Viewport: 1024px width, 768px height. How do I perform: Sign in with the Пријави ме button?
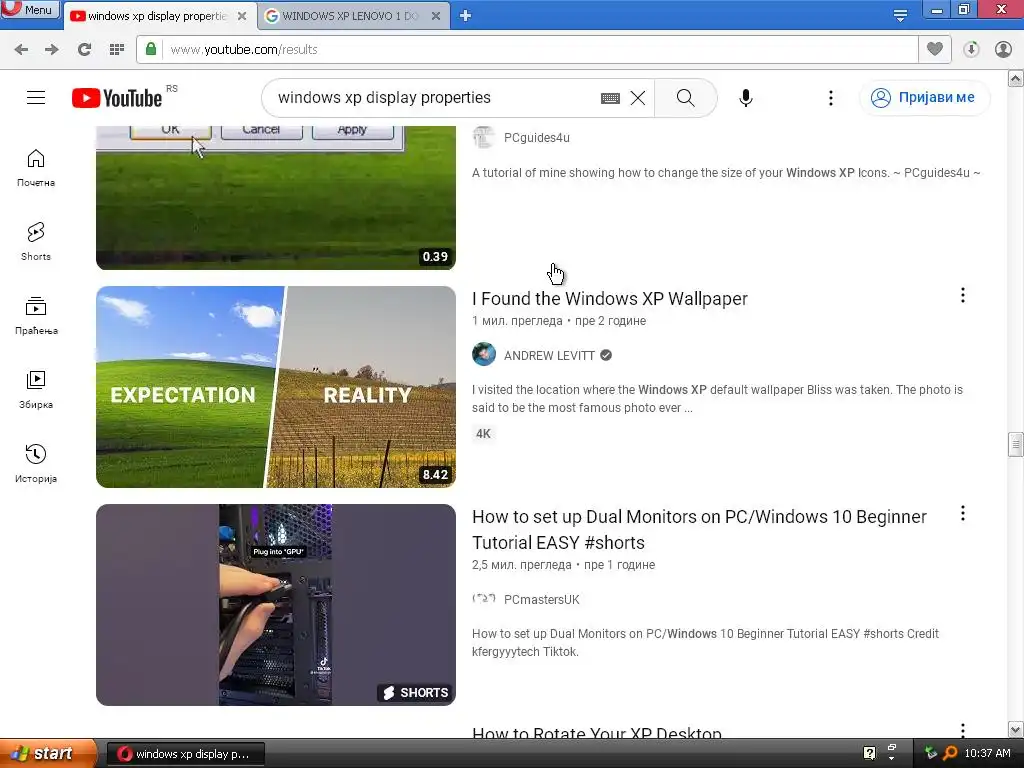[x=924, y=98]
